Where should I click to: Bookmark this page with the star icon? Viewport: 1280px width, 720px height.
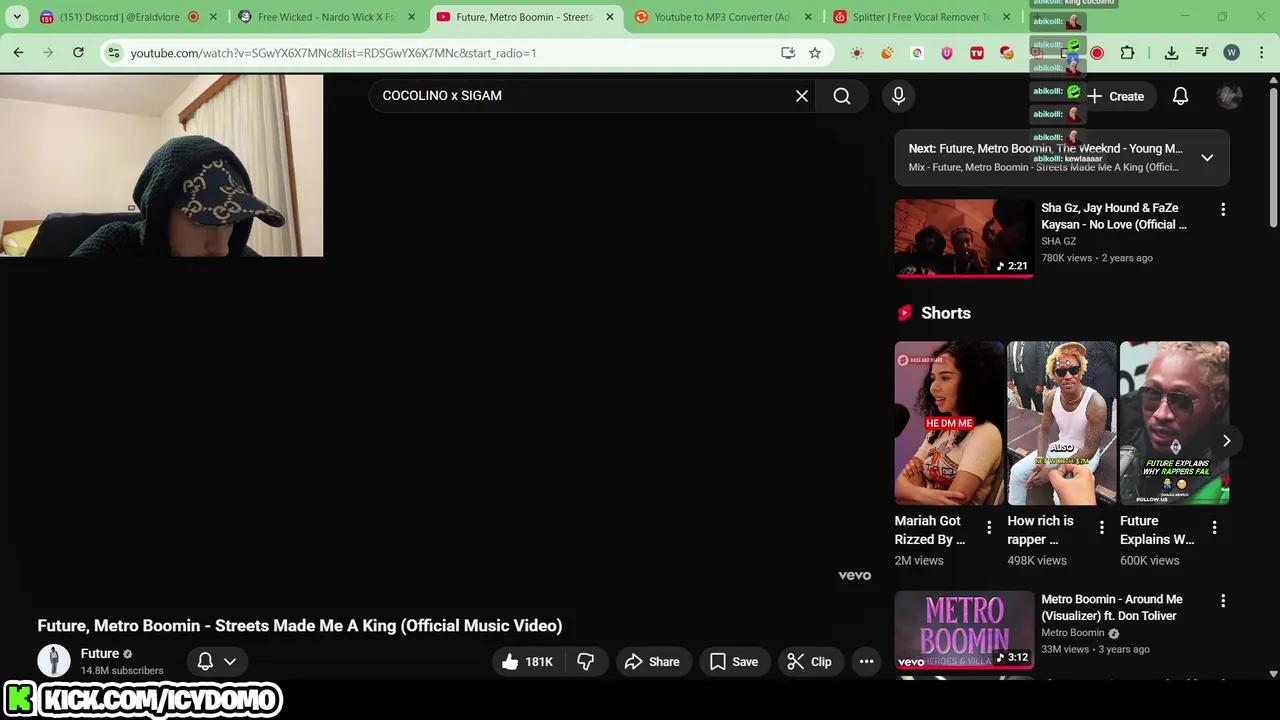pos(815,53)
